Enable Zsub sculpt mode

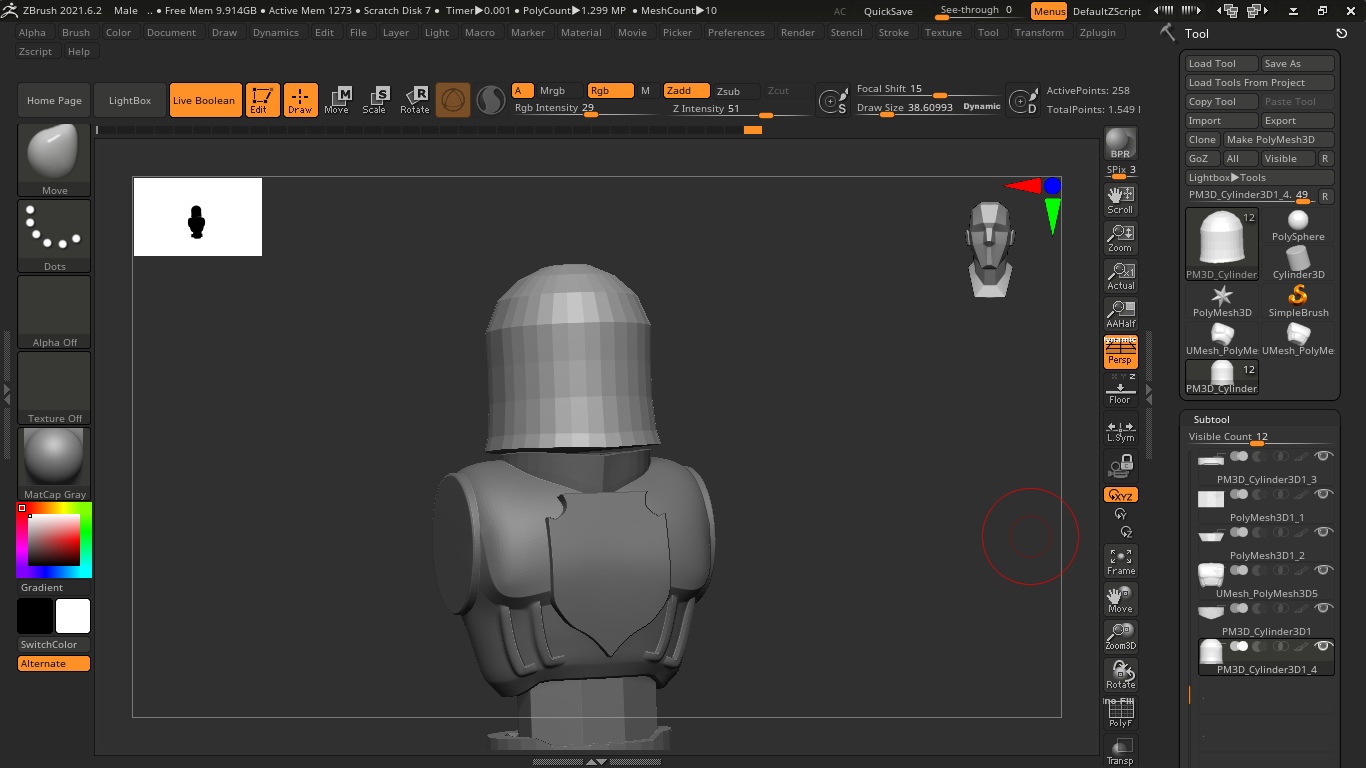(x=735, y=91)
